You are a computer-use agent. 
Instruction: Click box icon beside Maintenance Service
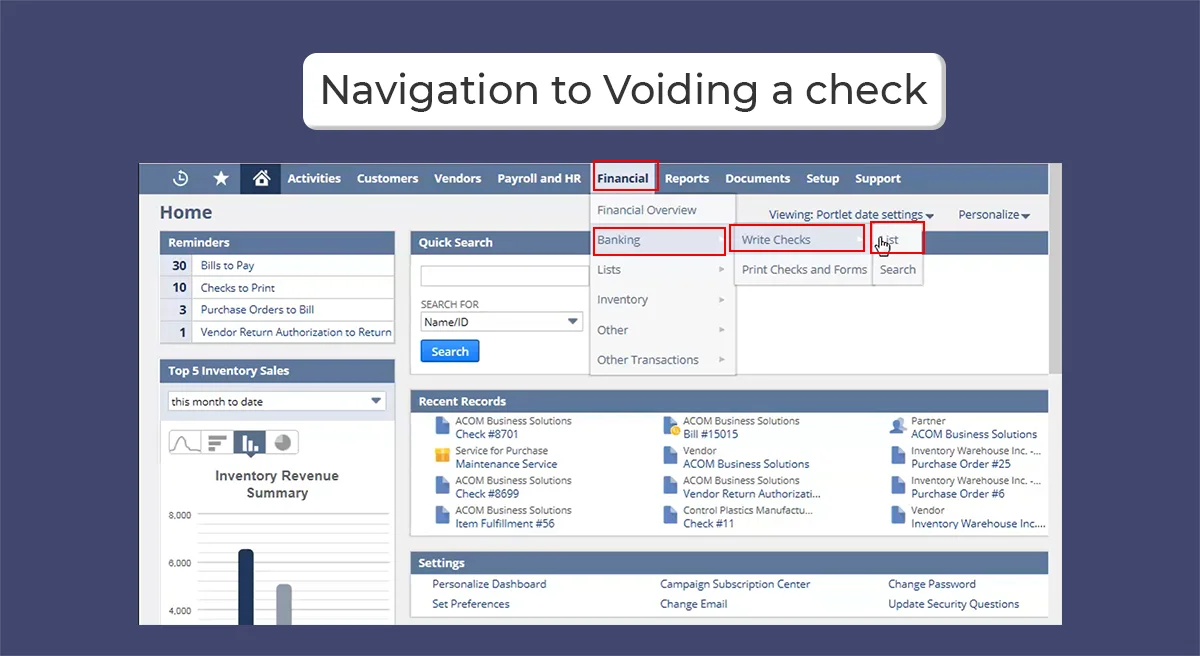442,456
